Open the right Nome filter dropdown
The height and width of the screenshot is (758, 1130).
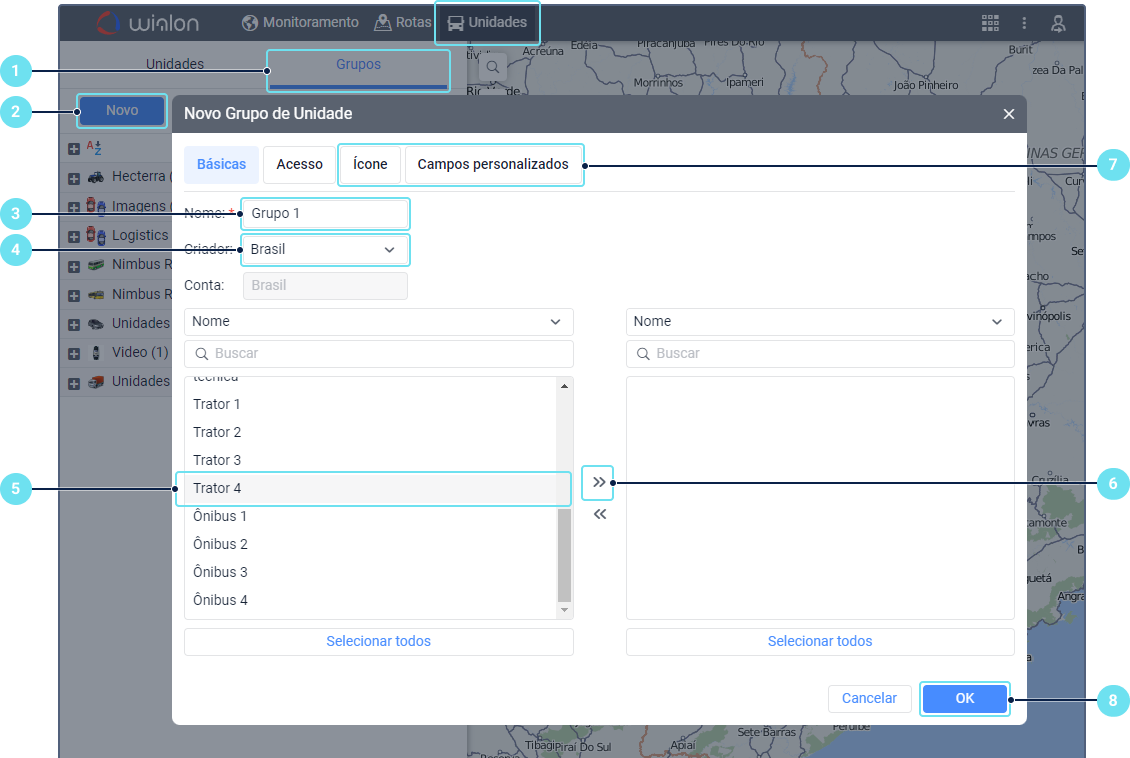tap(820, 322)
